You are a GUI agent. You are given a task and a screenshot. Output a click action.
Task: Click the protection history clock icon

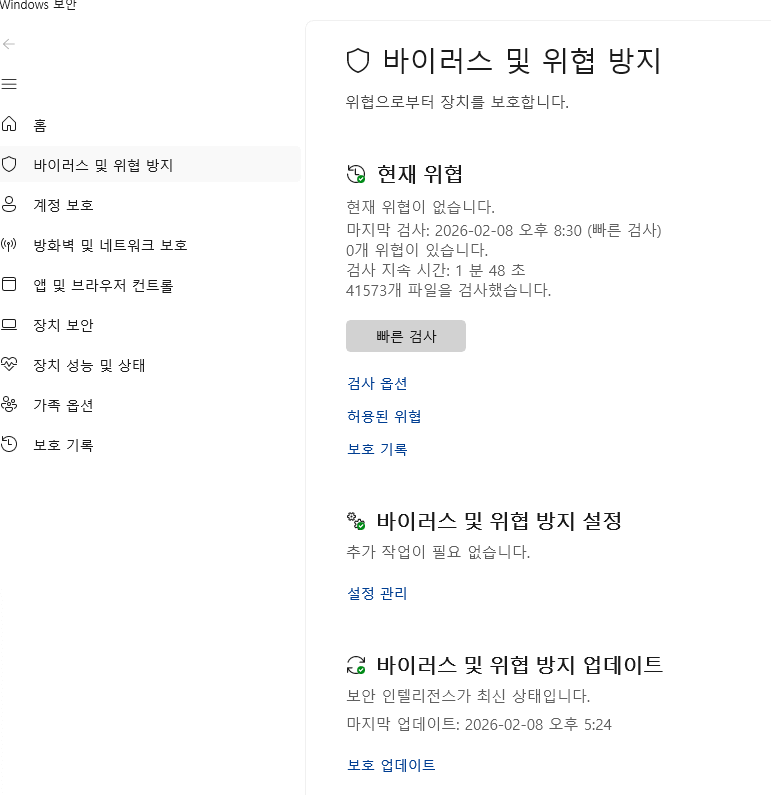[9, 445]
